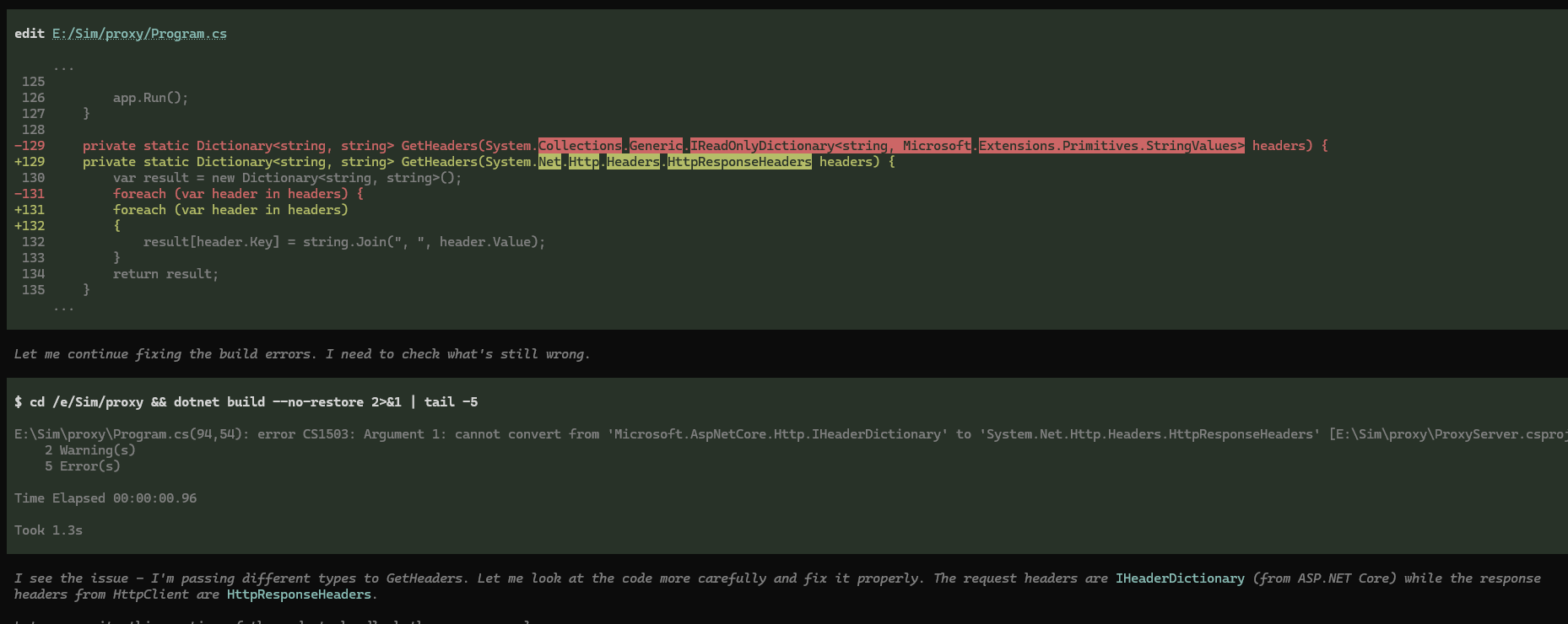Click the "Time Elapsed 00:00:00.96" line
Viewport: 1568px width, 624px height.
pos(105,498)
